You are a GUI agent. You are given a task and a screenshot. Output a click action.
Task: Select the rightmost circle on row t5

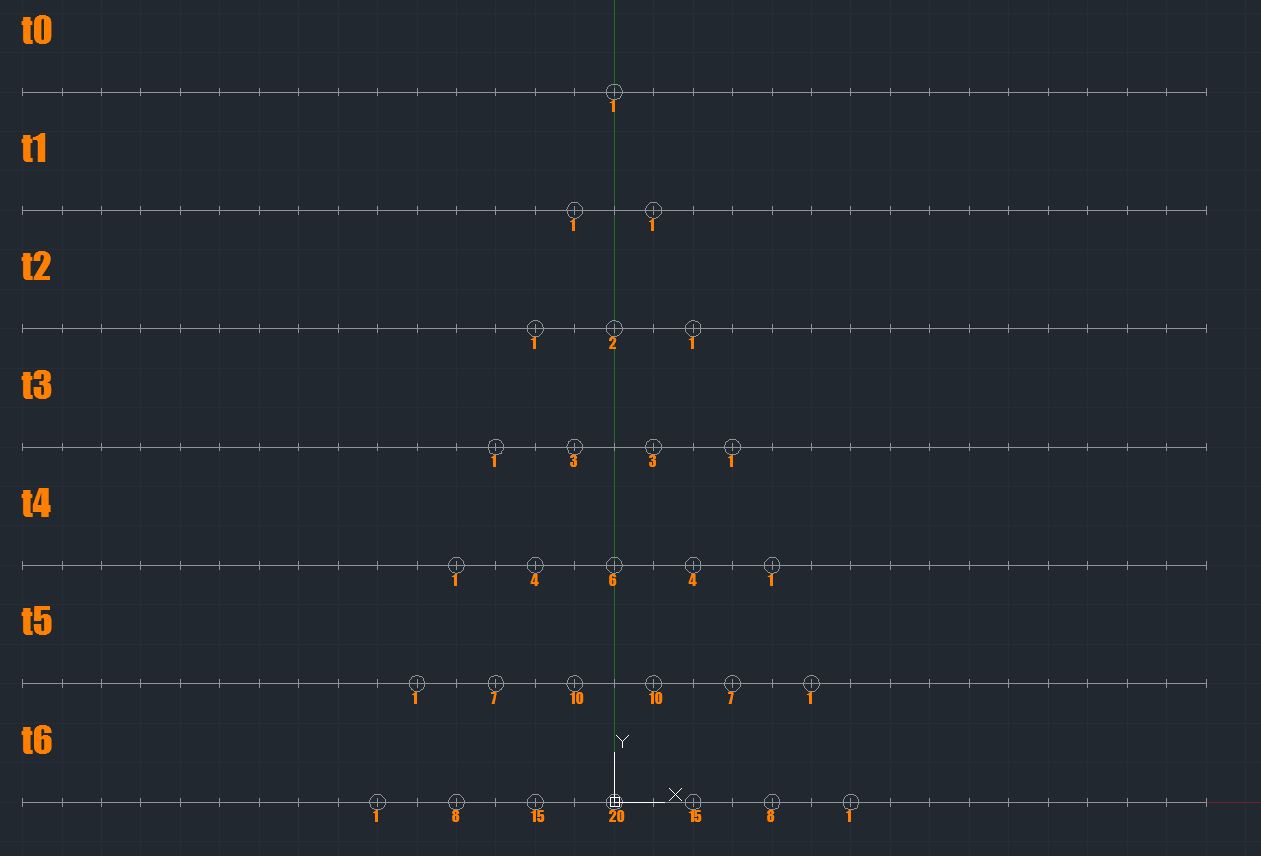coord(811,683)
